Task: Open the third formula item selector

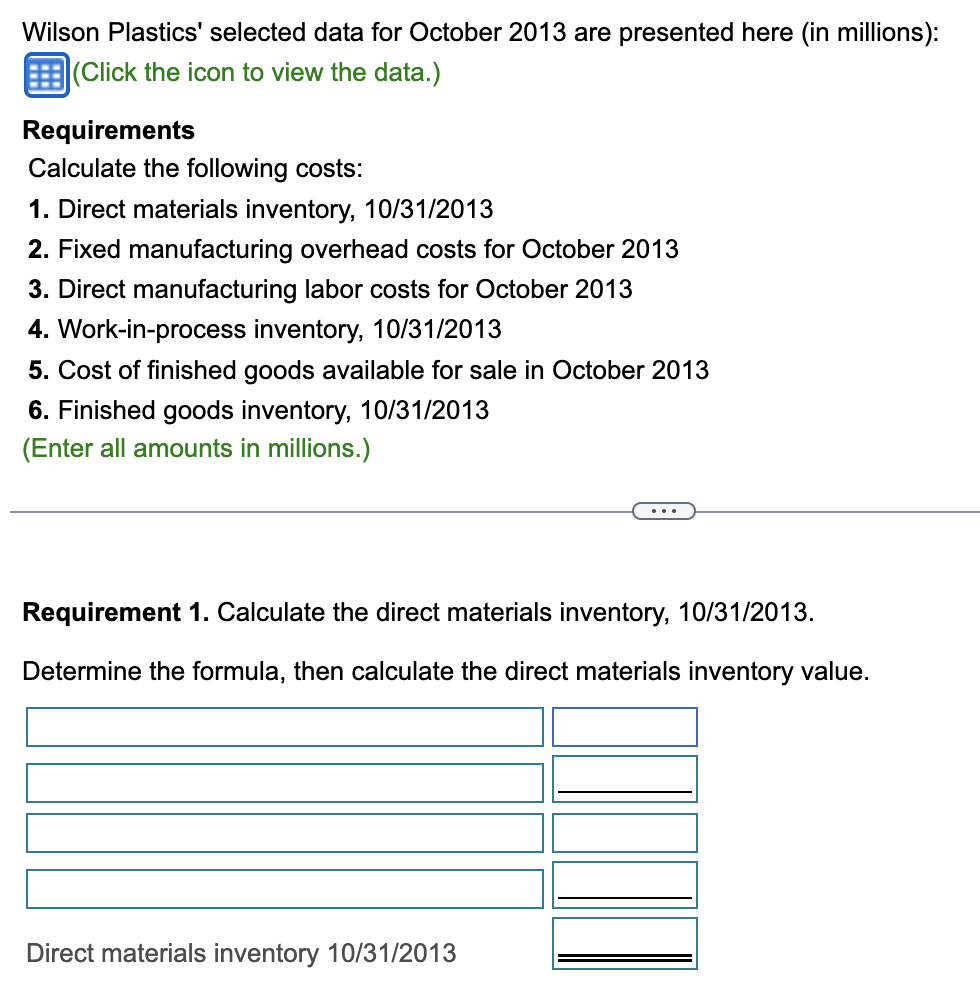Action: (x=284, y=832)
